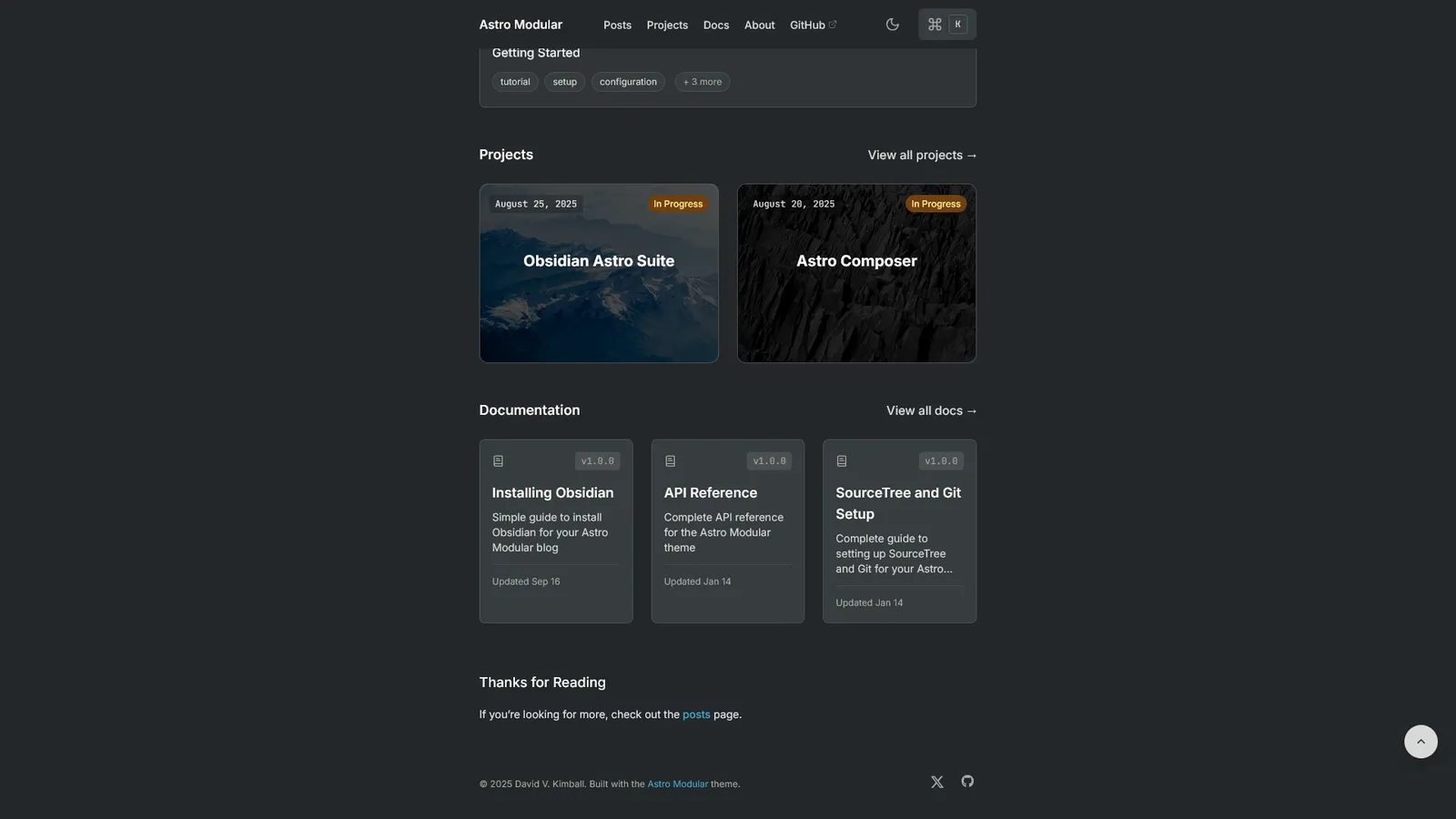Click the document icon on SourceTree card
The width and height of the screenshot is (1456, 819).
(842, 461)
